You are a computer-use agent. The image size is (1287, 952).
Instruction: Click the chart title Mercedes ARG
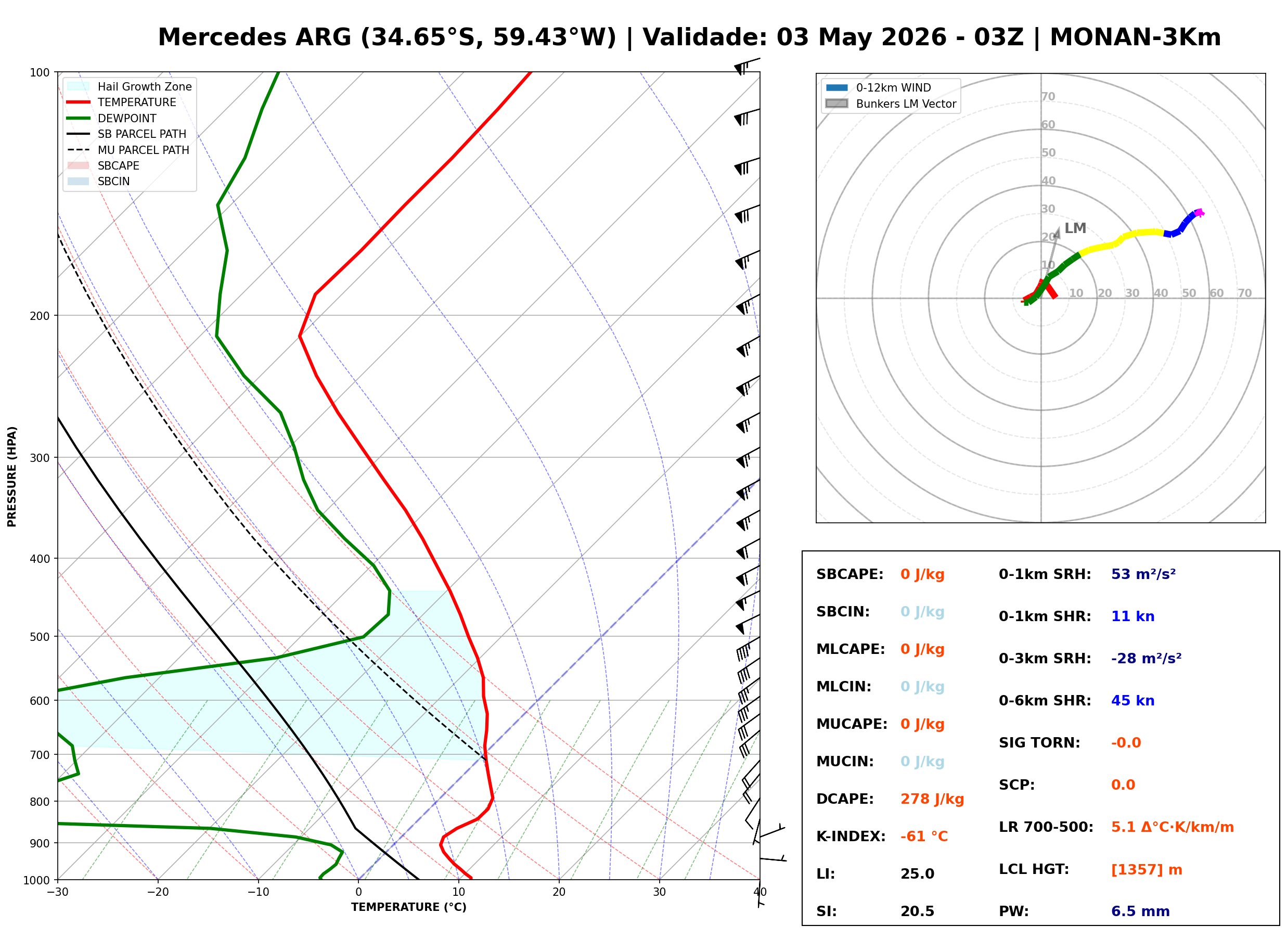254,37
